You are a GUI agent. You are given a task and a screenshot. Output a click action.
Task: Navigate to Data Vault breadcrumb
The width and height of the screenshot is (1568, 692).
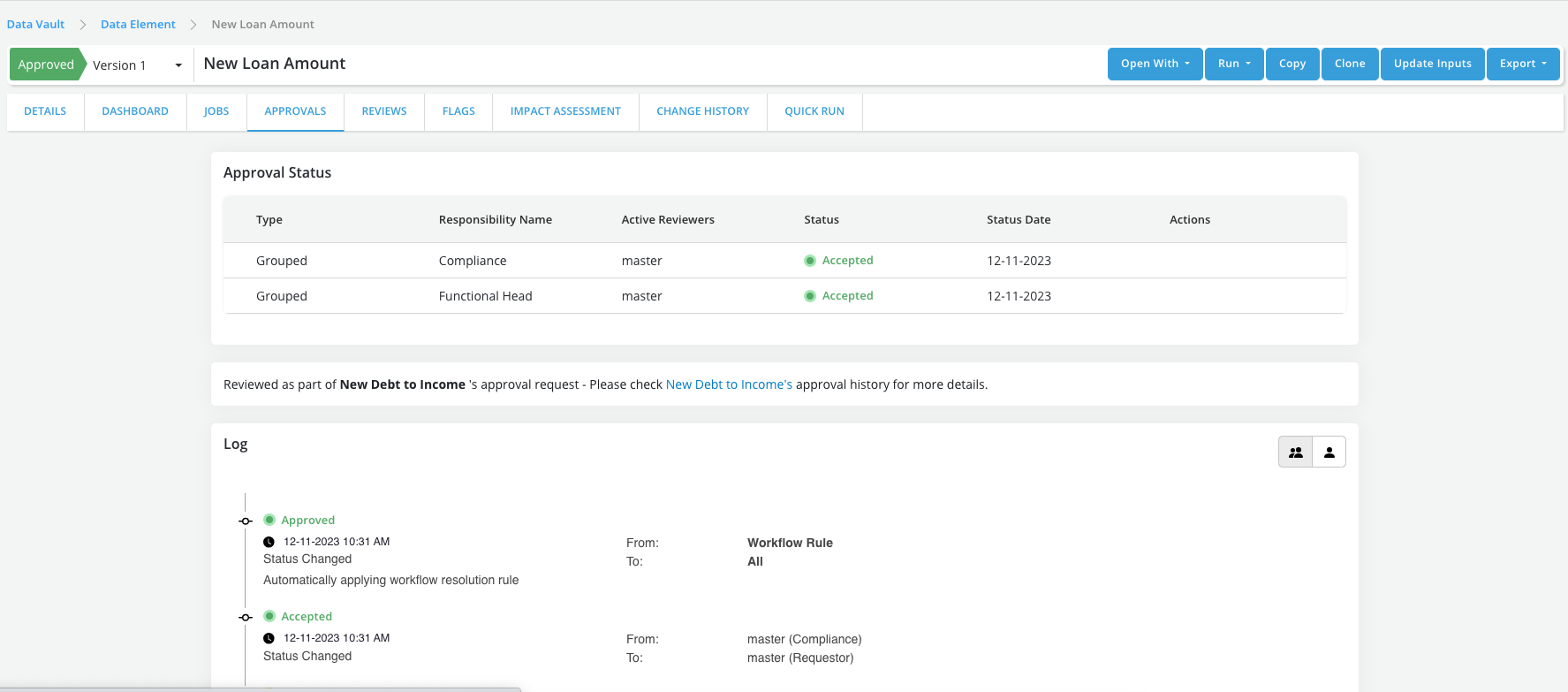coord(36,25)
